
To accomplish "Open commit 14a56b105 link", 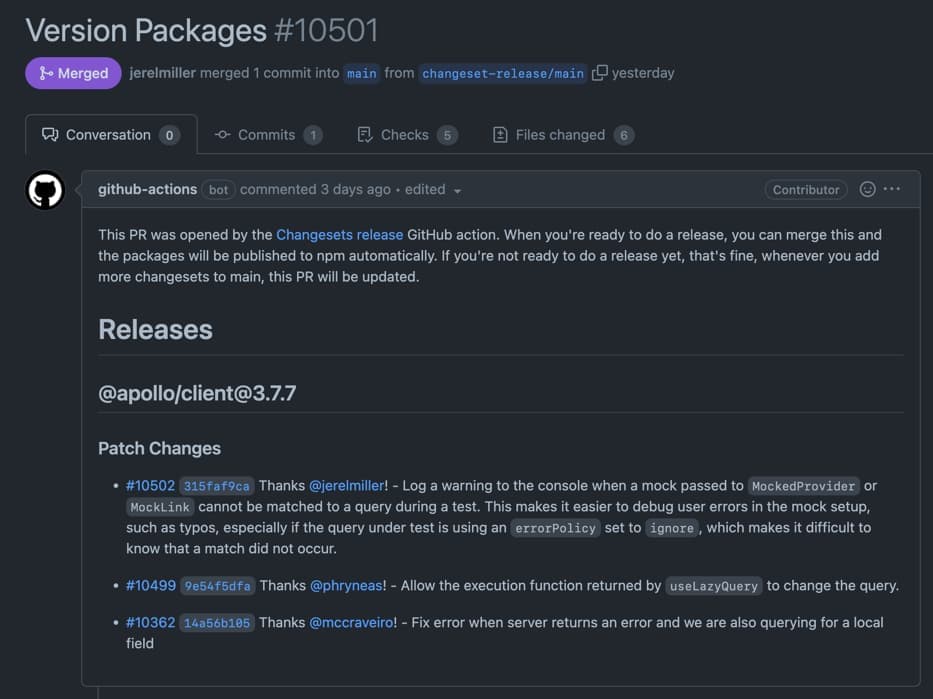I will click(217, 623).
